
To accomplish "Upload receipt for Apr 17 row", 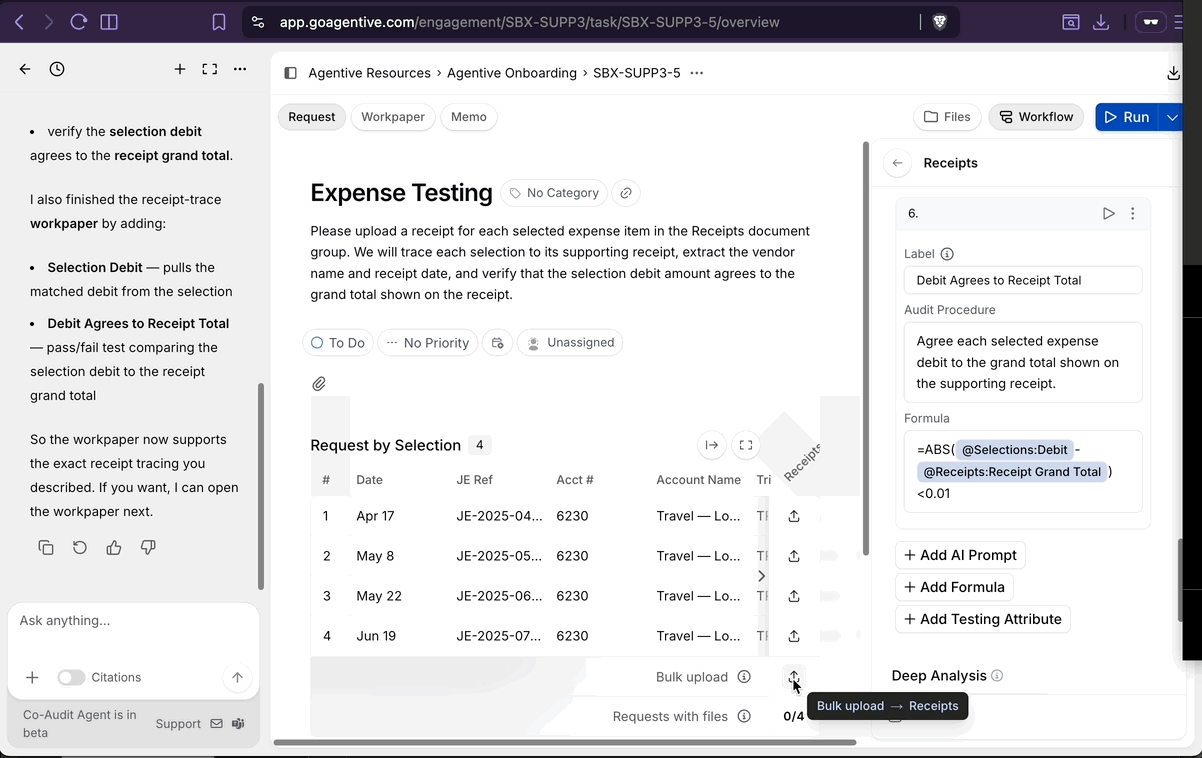I will click(794, 516).
